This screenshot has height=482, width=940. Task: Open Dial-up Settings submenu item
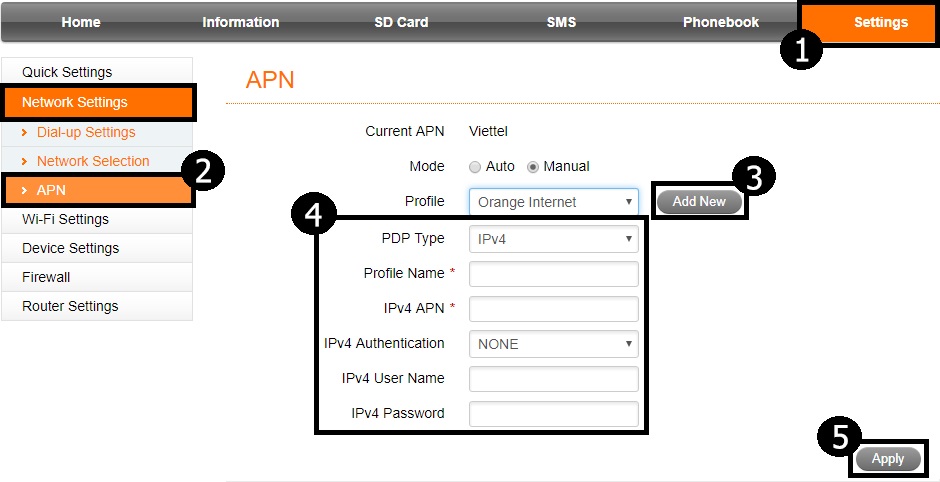[x=86, y=132]
